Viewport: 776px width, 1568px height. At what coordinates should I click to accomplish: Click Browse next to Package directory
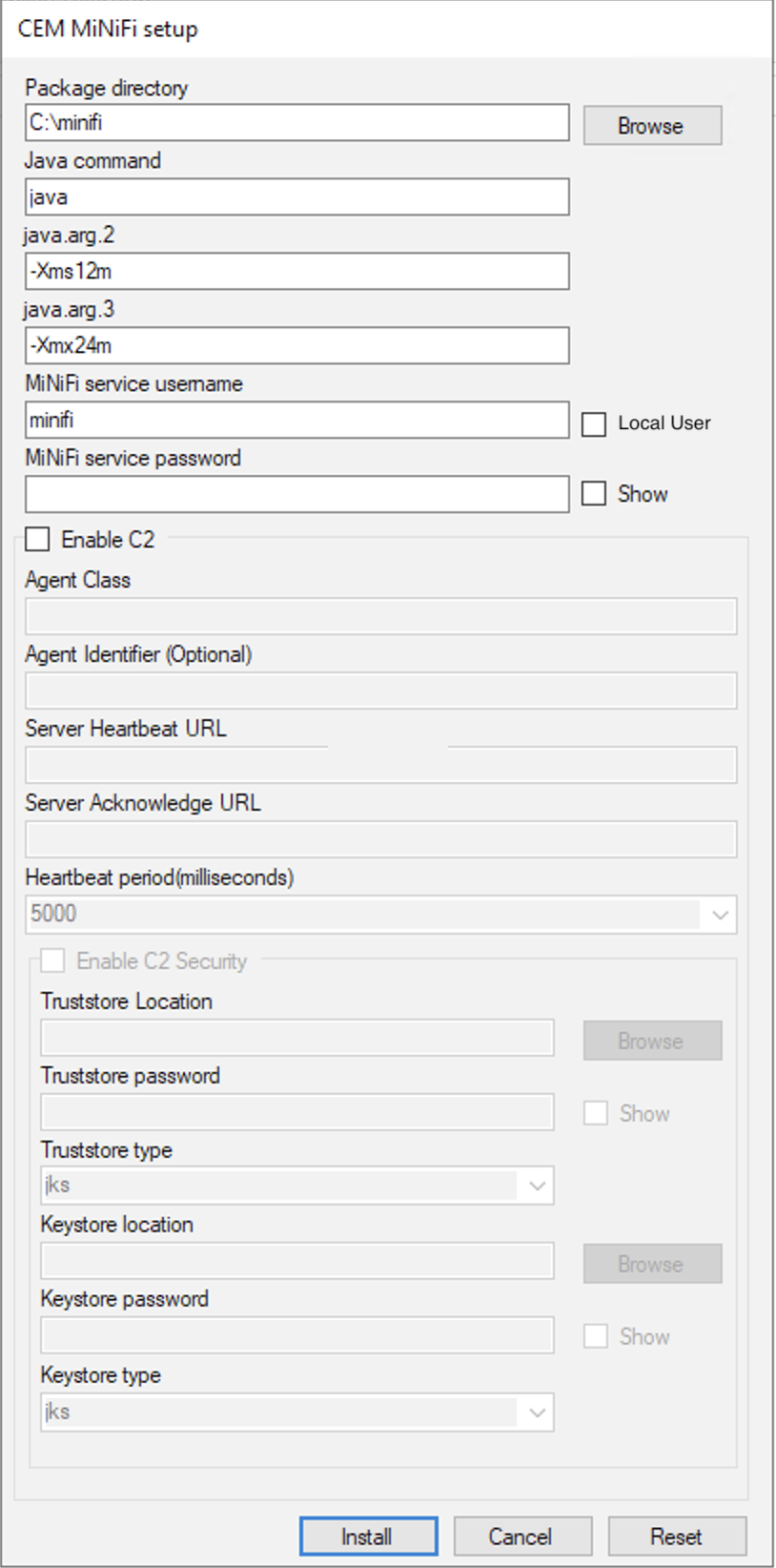click(652, 126)
